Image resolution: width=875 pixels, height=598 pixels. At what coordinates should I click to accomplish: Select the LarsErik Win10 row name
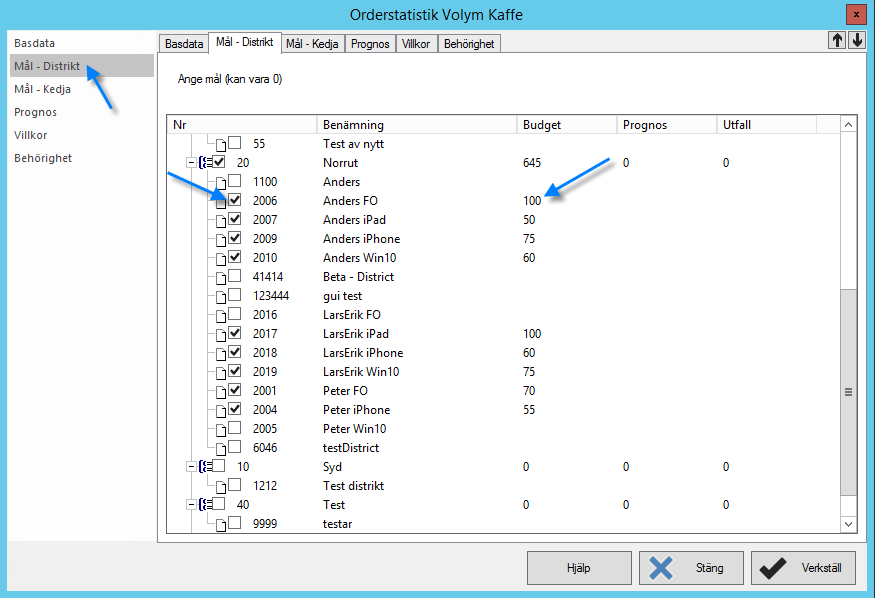[x=361, y=372]
